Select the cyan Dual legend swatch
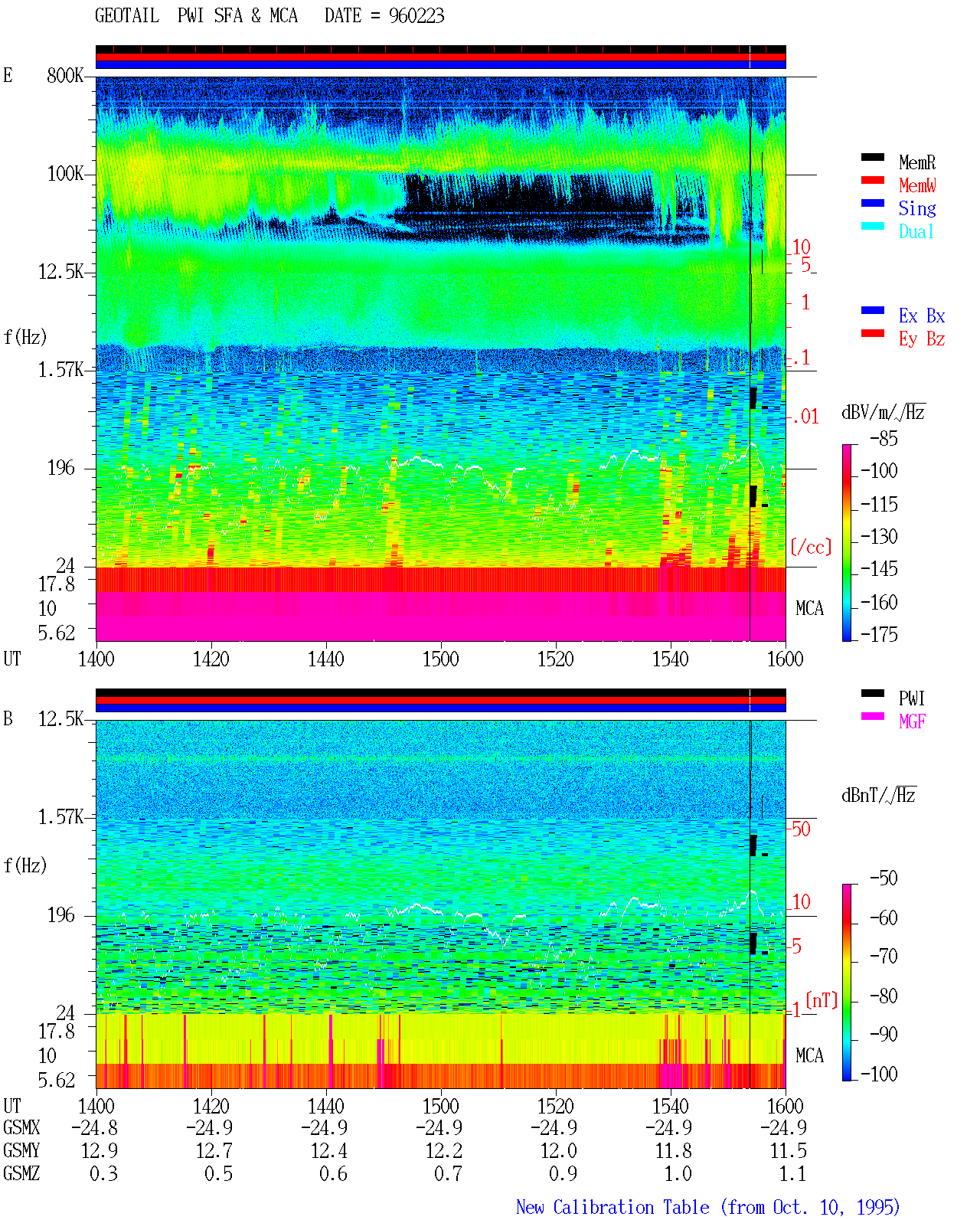 (873, 227)
